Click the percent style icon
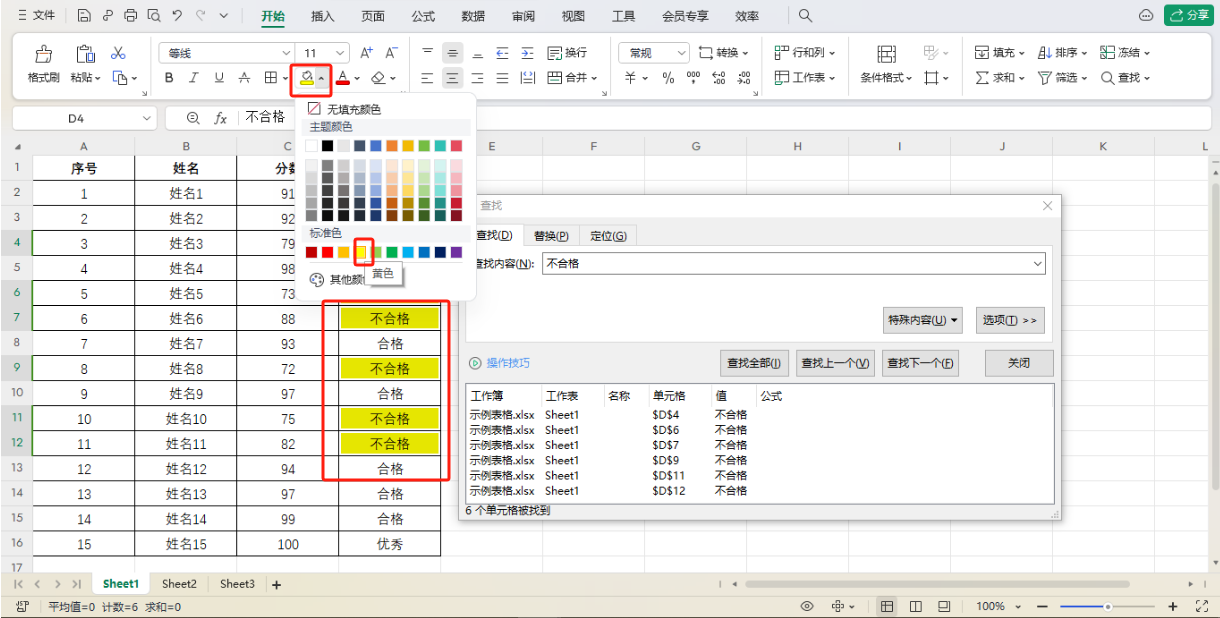 pos(668,78)
